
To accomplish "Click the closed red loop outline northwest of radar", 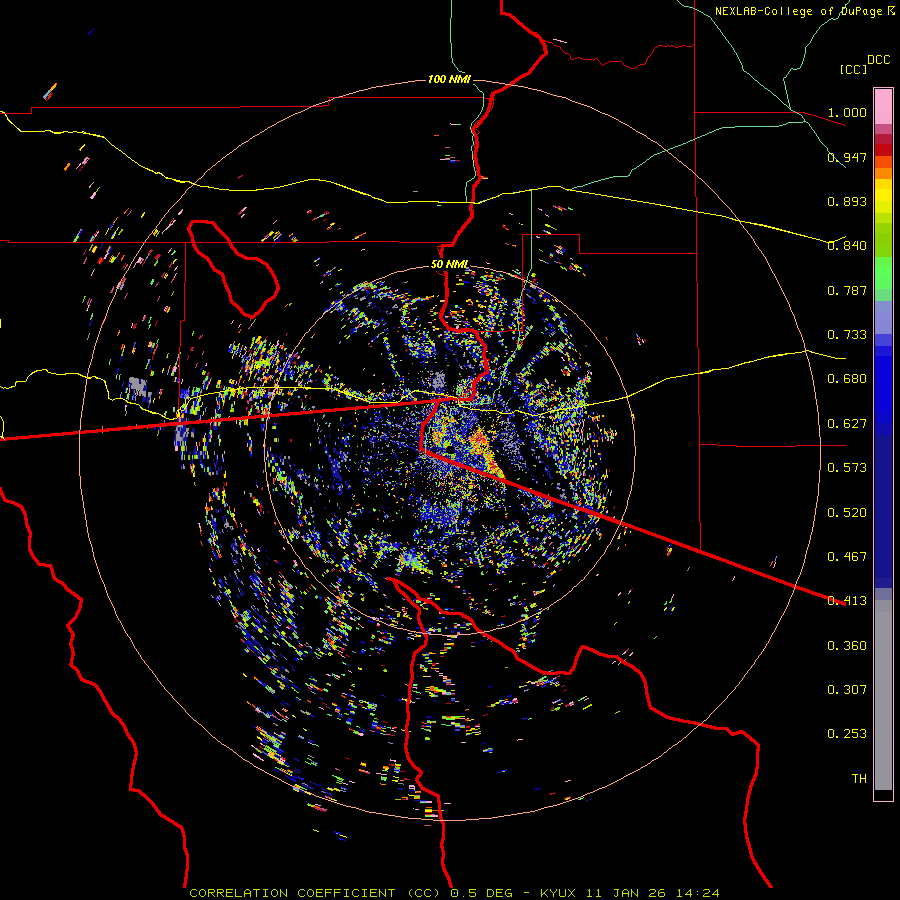I will point(233,269).
